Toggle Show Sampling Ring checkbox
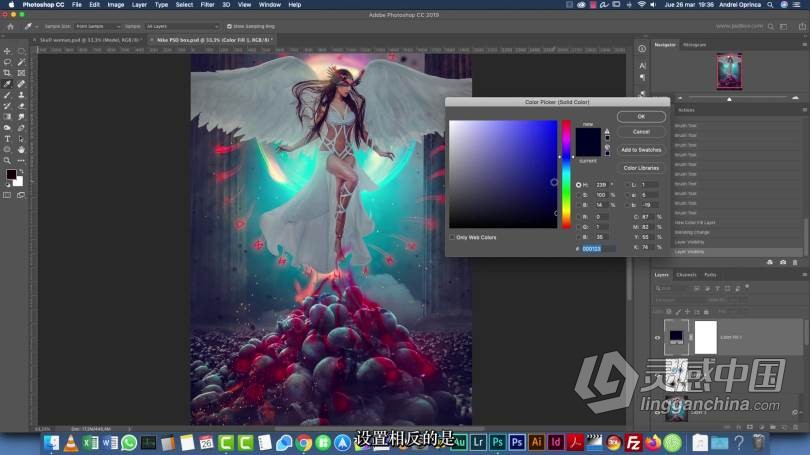This screenshot has width=810, height=455. pyautogui.click(x=229, y=26)
